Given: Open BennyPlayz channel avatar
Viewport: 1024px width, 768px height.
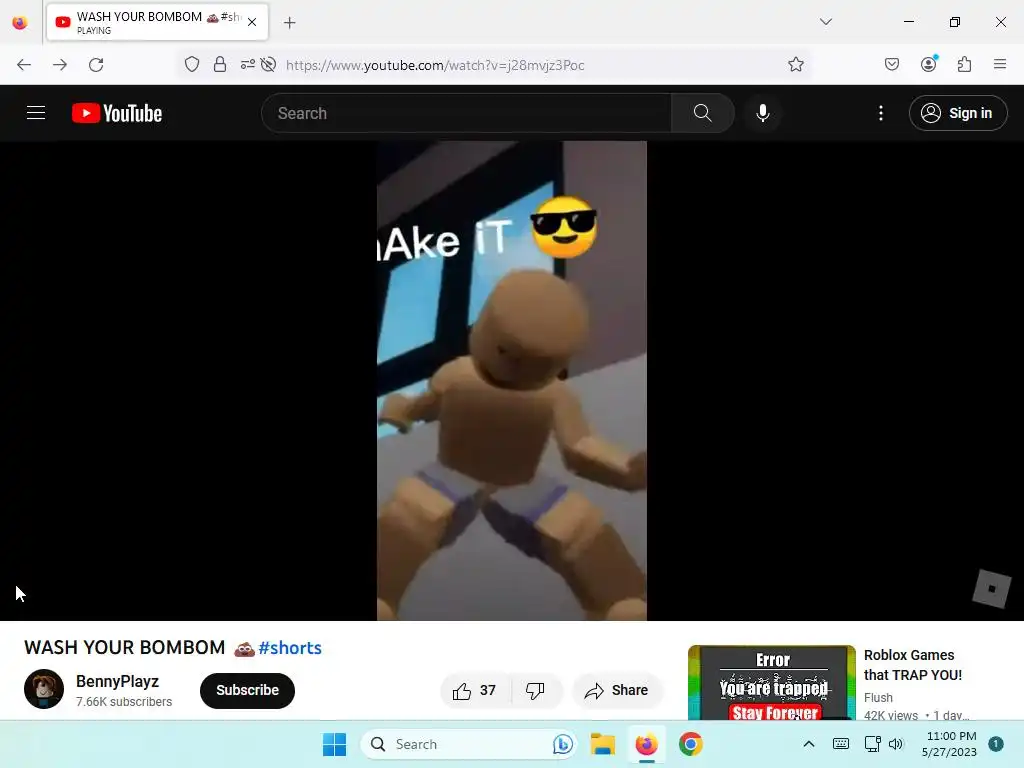Looking at the screenshot, I should tap(44, 688).
